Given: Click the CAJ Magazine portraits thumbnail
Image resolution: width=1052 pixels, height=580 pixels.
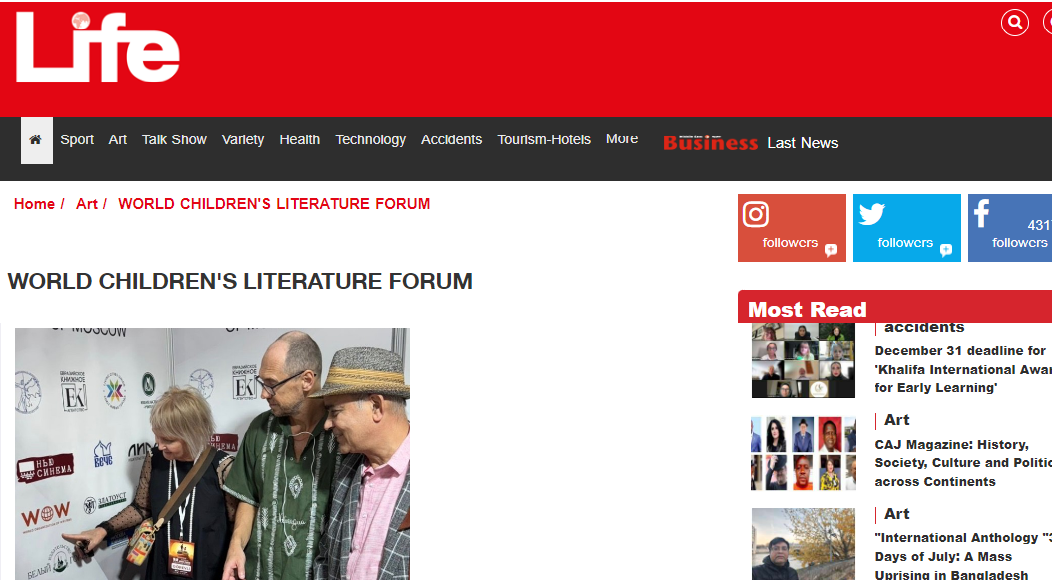Looking at the screenshot, I should click(804, 453).
